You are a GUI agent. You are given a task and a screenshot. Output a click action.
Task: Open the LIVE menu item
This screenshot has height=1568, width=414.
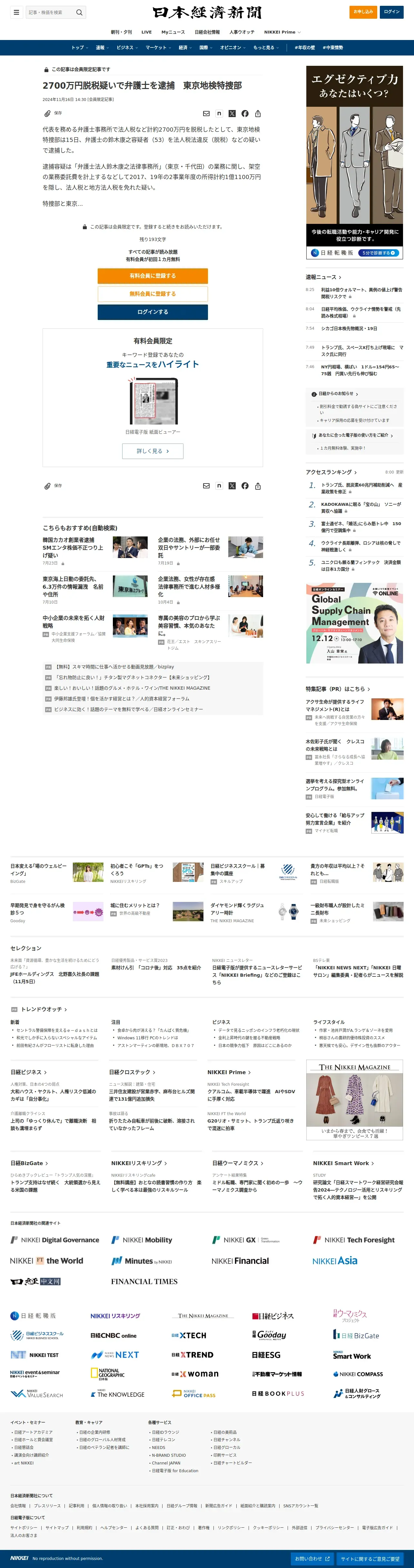pyautogui.click(x=147, y=32)
